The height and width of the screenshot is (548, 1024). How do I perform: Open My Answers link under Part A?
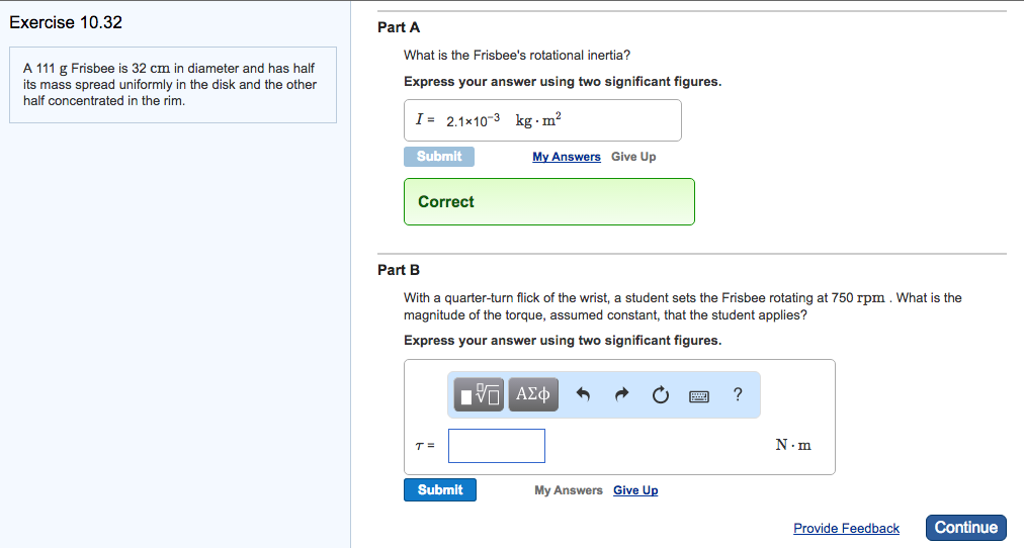pos(566,157)
